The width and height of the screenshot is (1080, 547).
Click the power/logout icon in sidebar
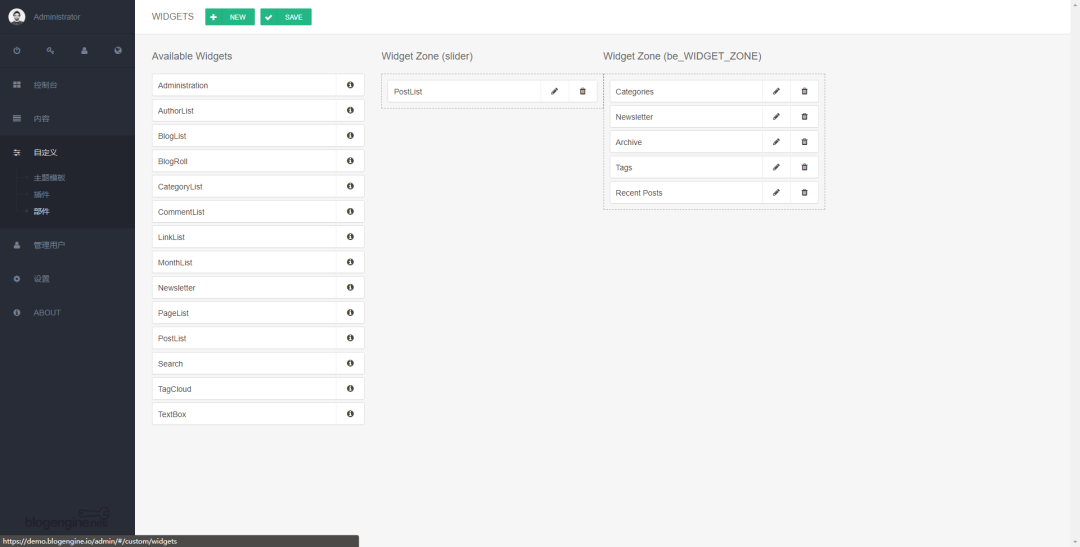17,50
